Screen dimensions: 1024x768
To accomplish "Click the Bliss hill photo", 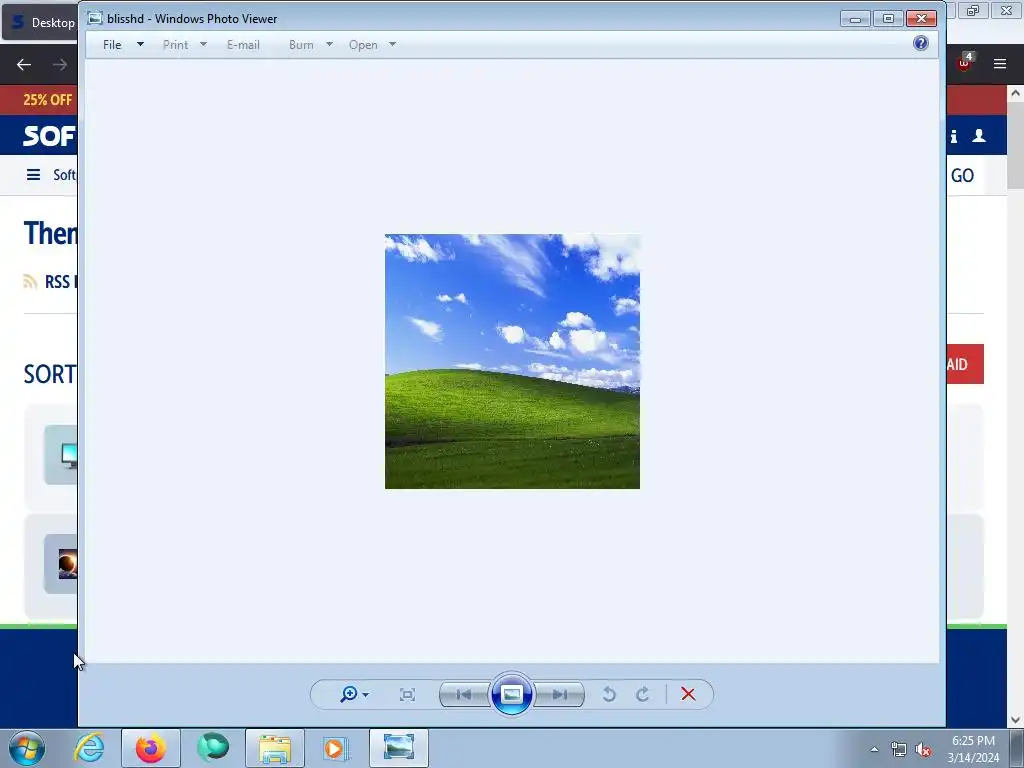I will tap(512, 361).
